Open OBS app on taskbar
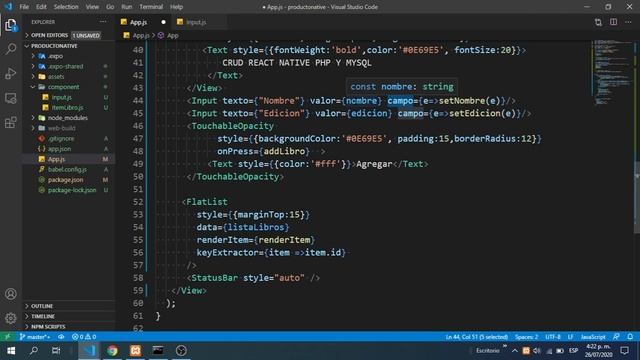 pos(181,351)
